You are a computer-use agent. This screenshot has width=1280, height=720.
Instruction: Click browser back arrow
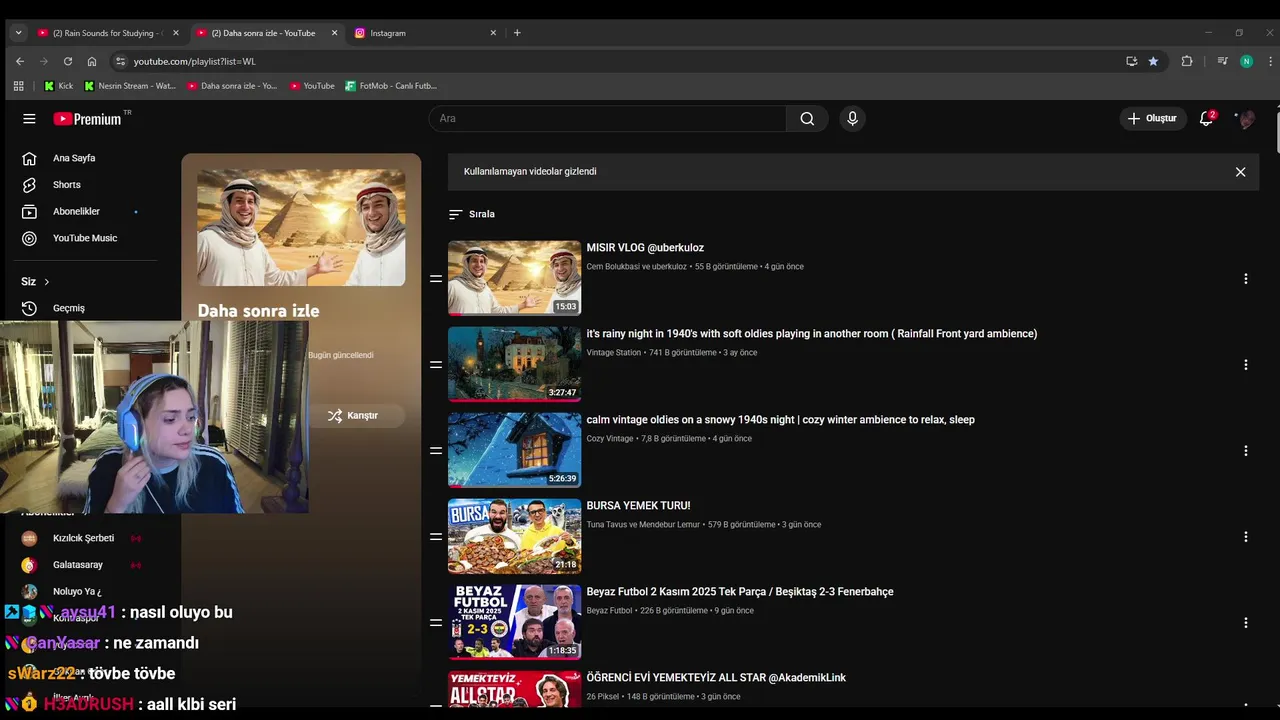pos(19,61)
